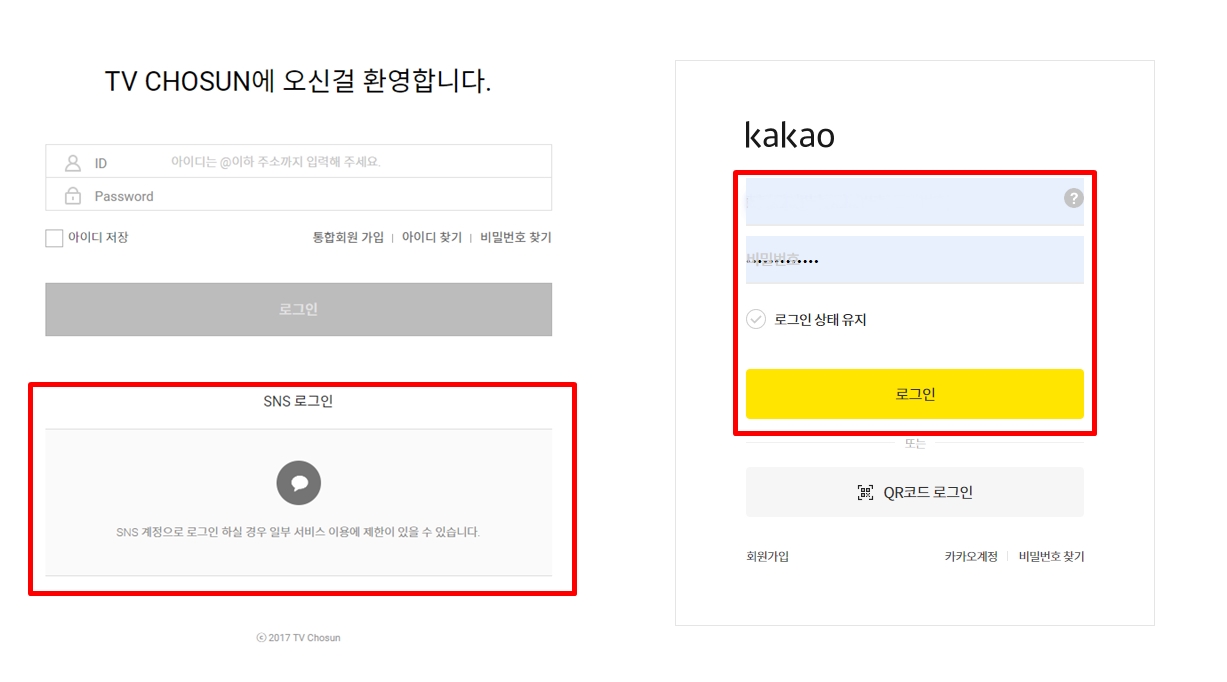The image size is (1227, 682).
Task: Open the 카카오계정 link
Action: tap(971, 557)
